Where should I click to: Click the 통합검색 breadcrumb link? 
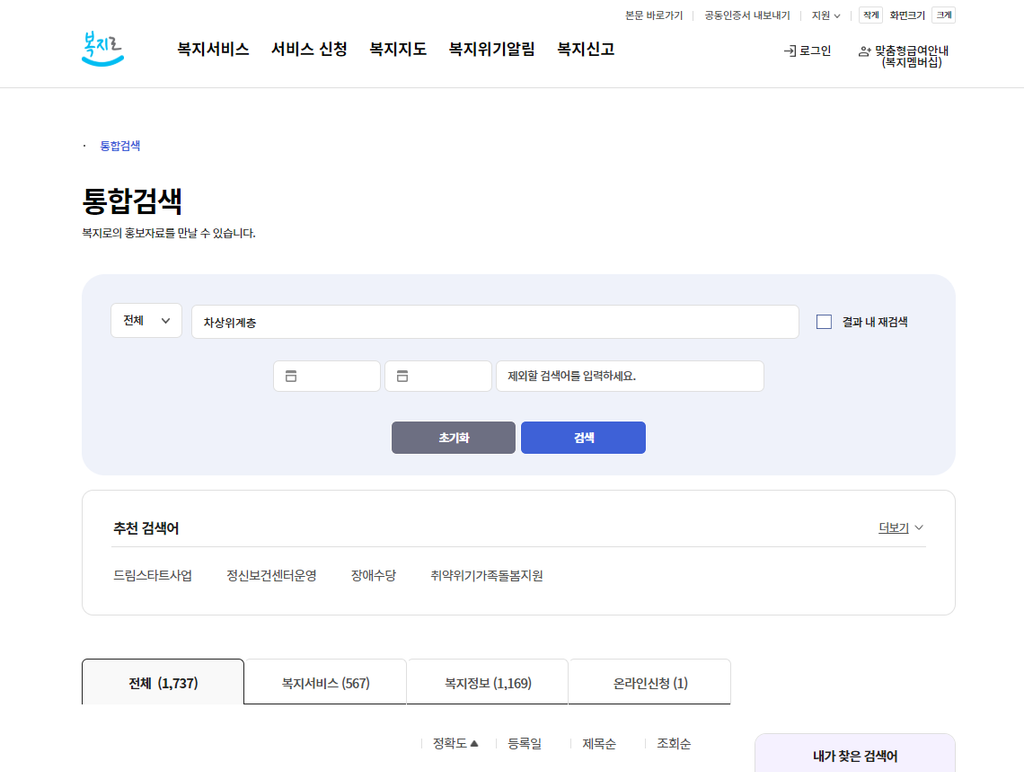(x=120, y=146)
